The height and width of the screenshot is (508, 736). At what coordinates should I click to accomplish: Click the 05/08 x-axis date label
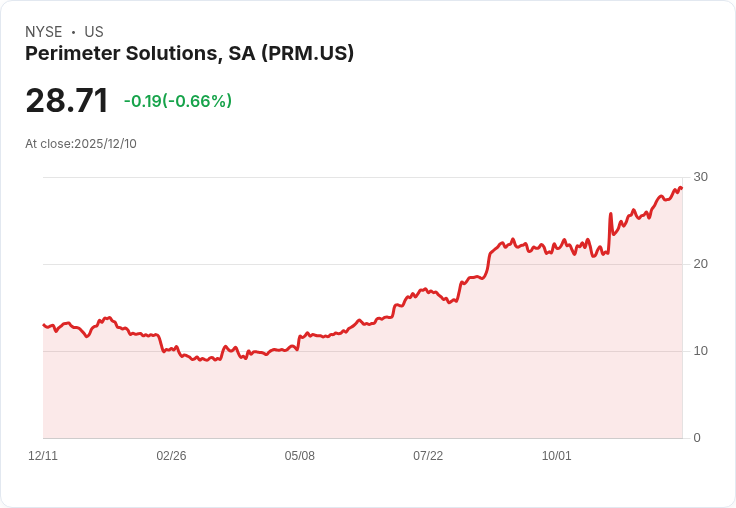[299, 456]
